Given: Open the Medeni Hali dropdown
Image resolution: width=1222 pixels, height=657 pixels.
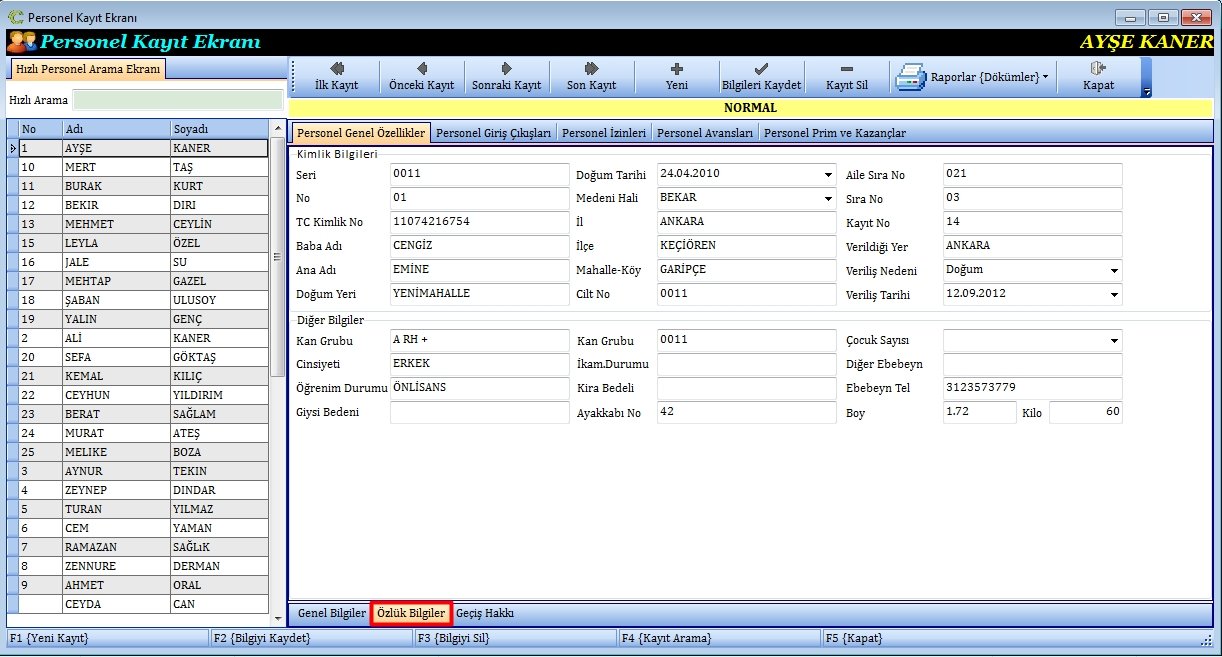Looking at the screenshot, I should pyautogui.click(x=827, y=199).
